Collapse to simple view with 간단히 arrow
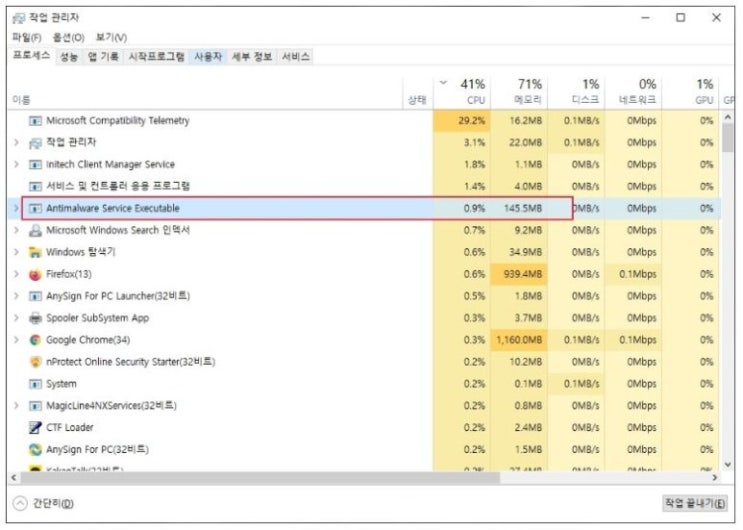 [x=20, y=503]
